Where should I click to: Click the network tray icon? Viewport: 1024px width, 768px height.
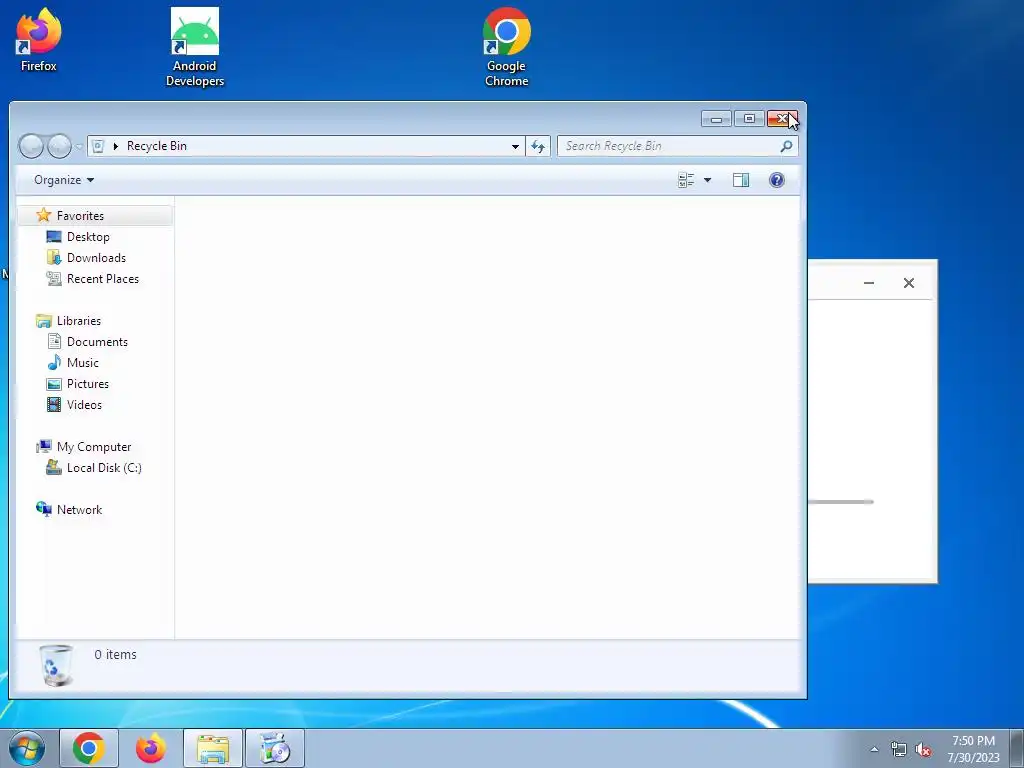899,750
